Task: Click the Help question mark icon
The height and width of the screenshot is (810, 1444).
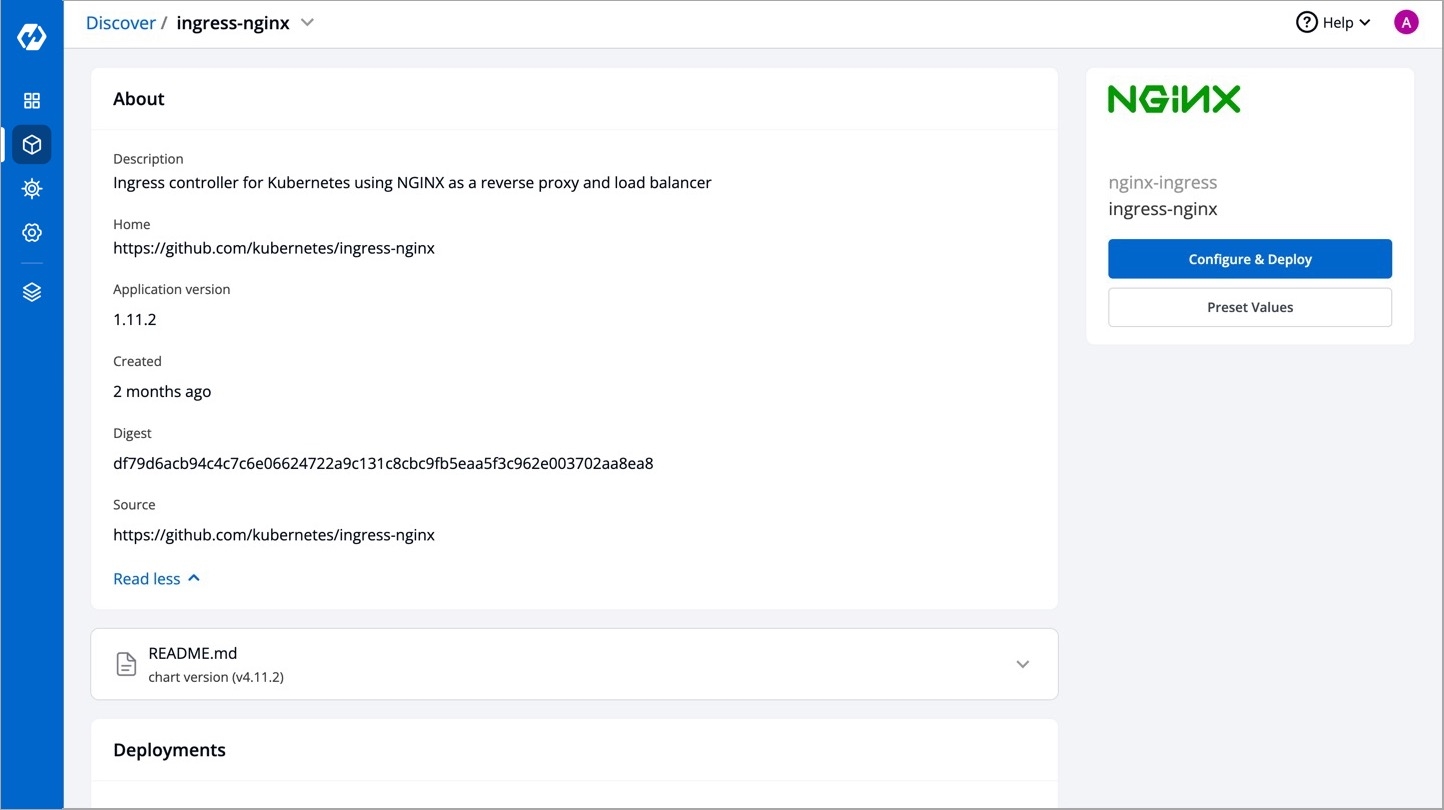Action: click(x=1306, y=22)
